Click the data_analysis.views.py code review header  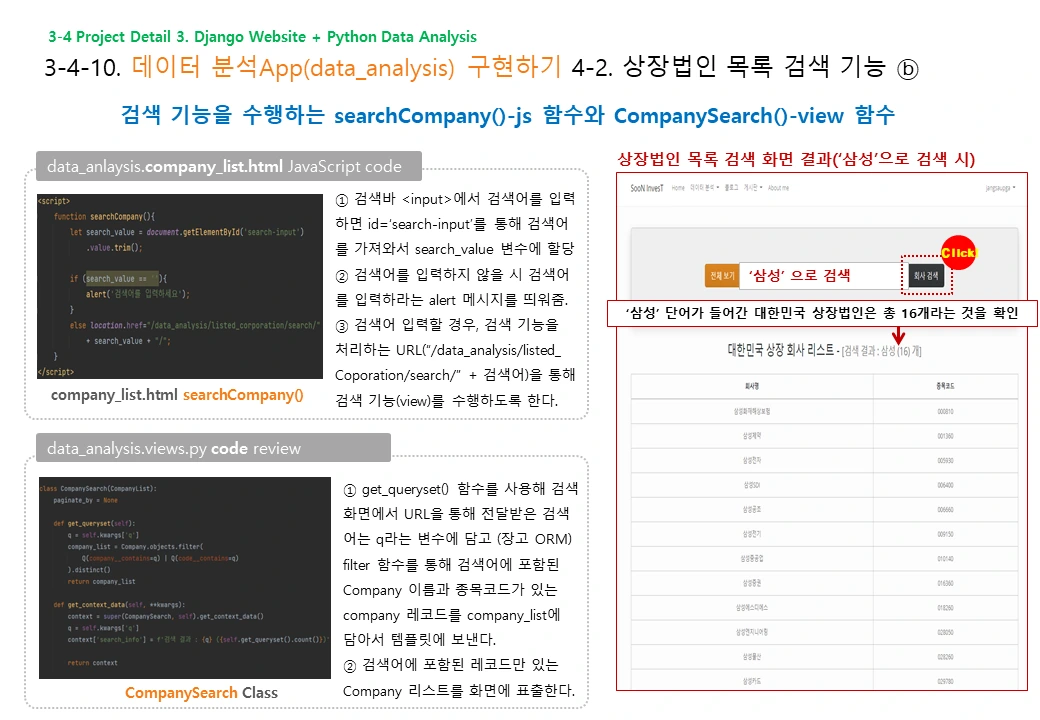click(x=214, y=448)
